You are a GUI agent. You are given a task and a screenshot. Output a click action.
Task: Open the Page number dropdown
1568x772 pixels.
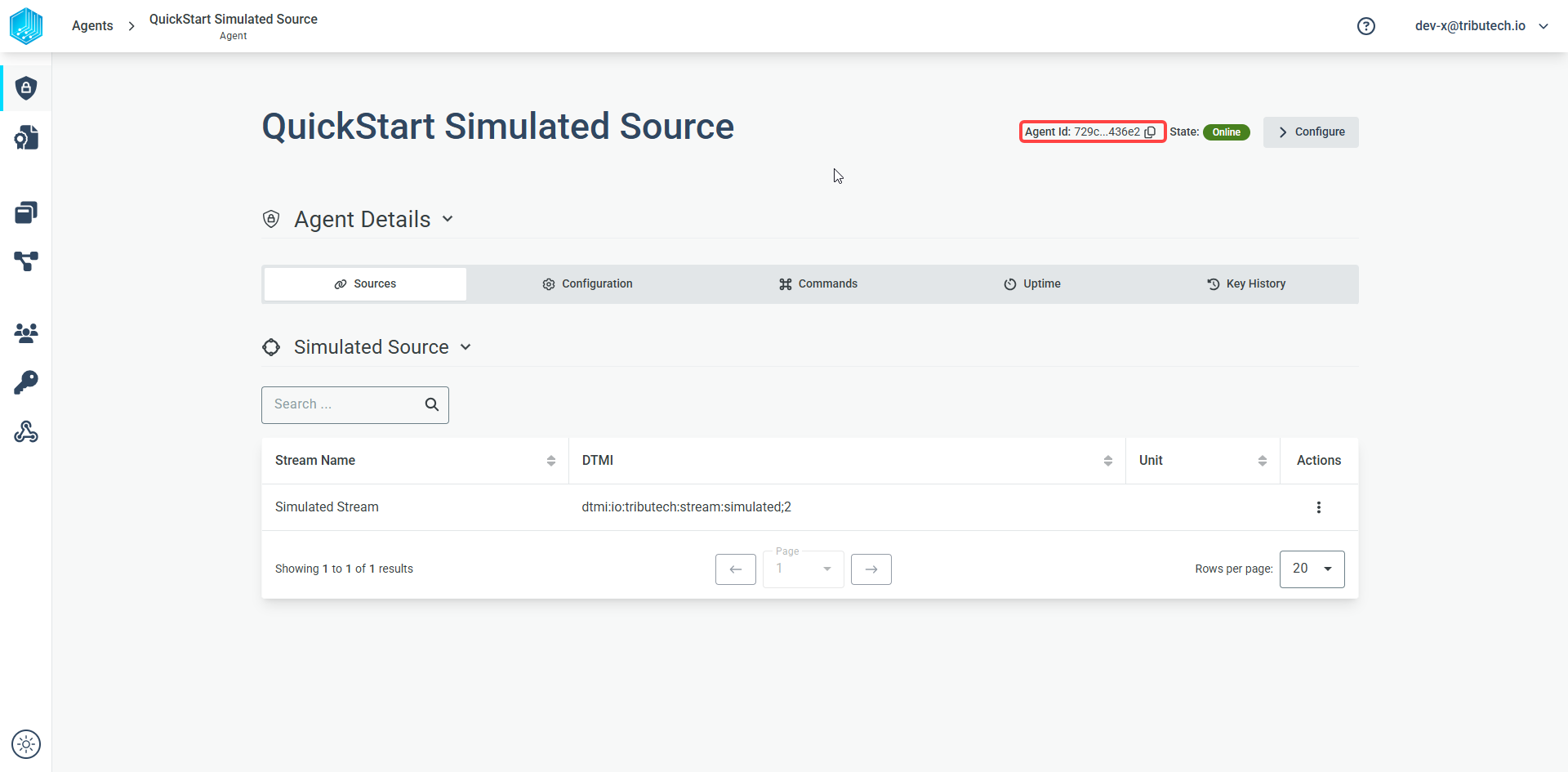[804, 569]
